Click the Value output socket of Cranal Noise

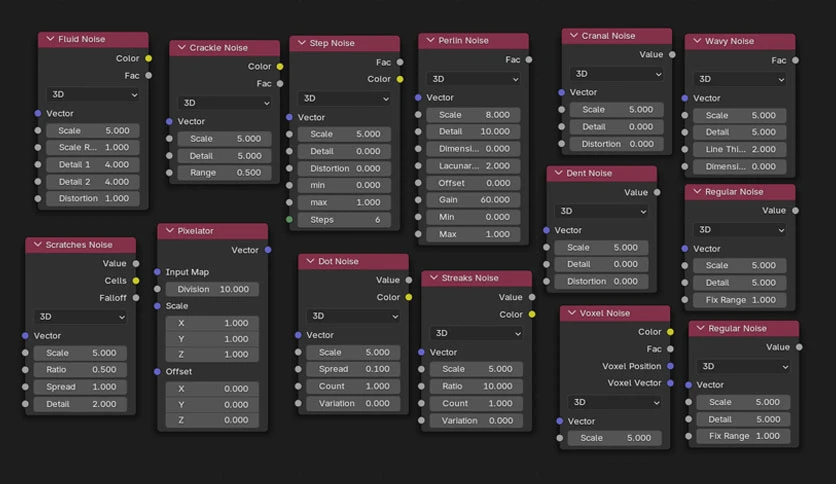point(672,54)
